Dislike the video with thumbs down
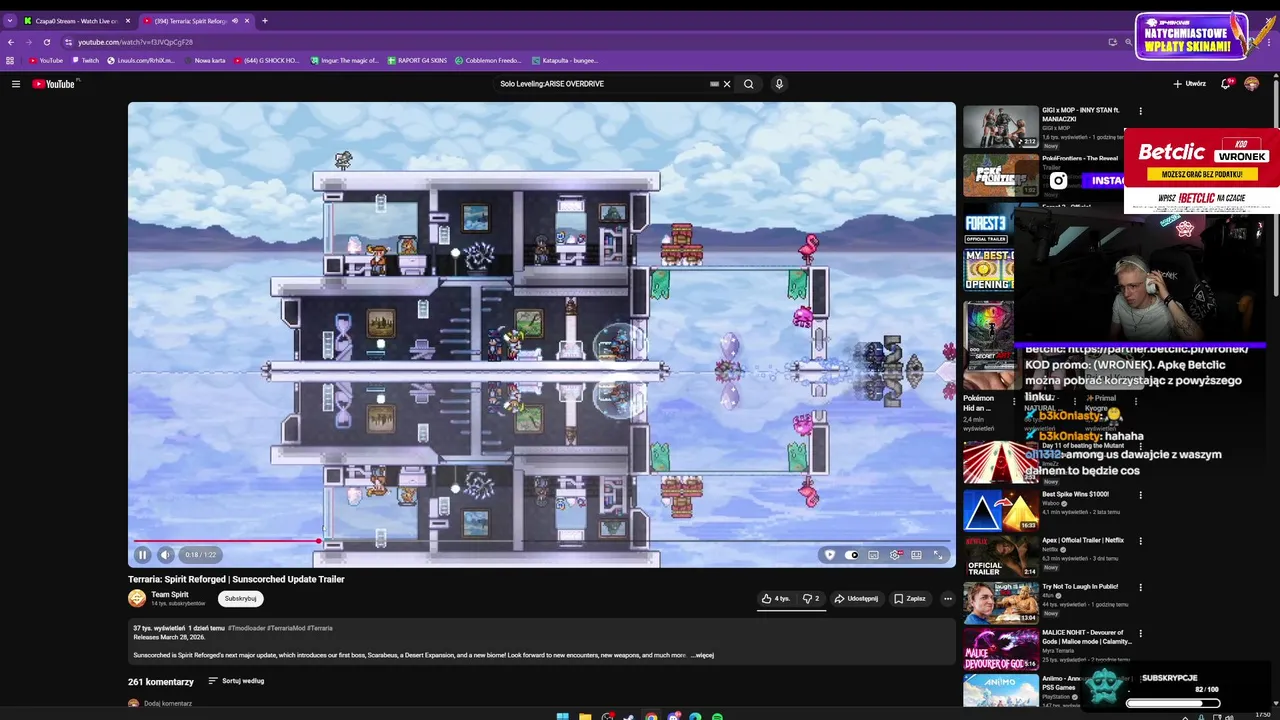This screenshot has width=1280, height=720. [x=811, y=598]
